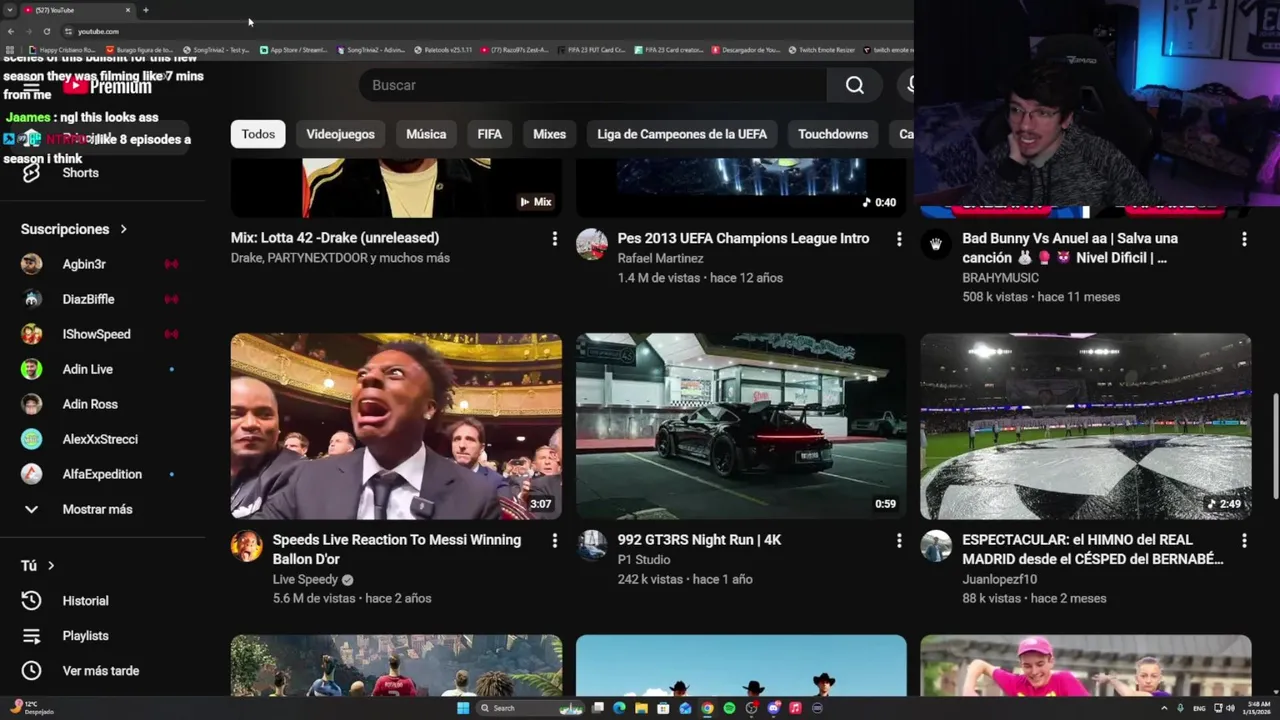This screenshot has height=720, width=1280.
Task: Open Chrome apps grid in bookmarks bar
Action: pos(10,49)
